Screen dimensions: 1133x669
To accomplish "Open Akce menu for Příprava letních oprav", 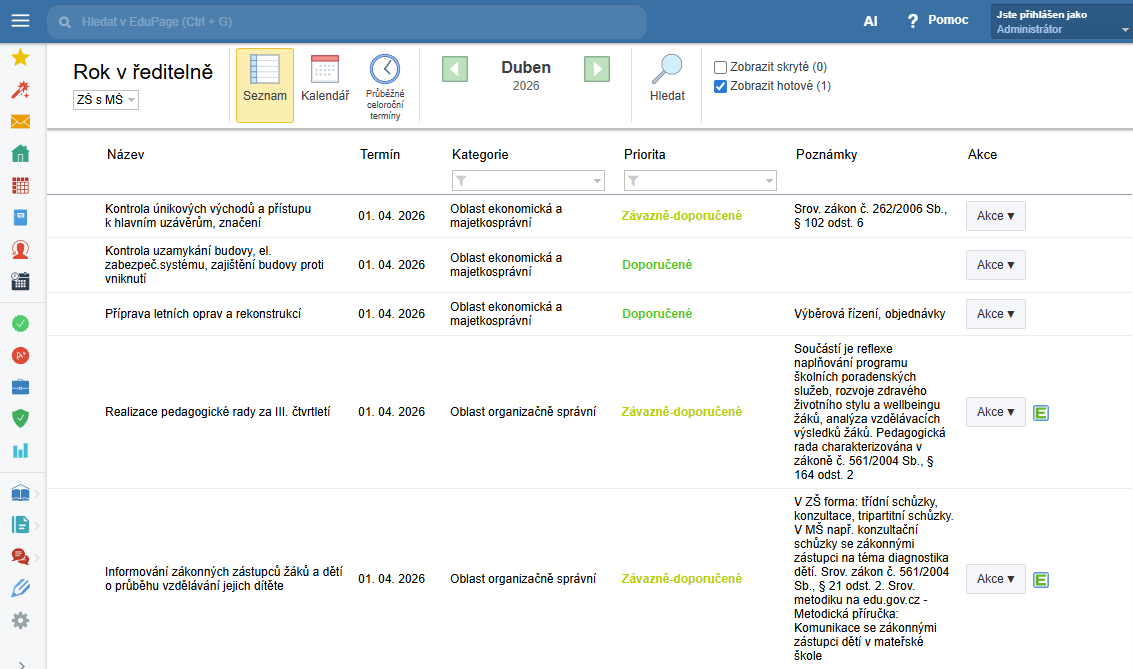I will [x=995, y=314].
